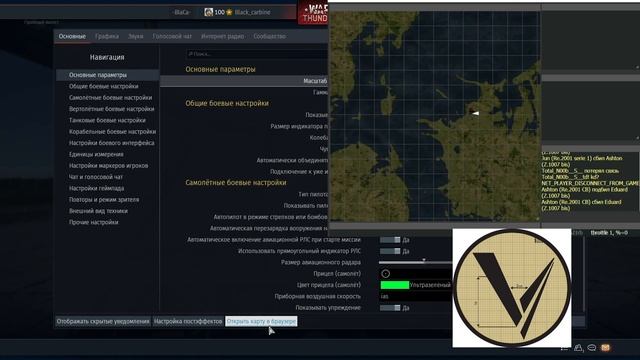
Task: Click the Самолётные боевые настройки section heading
Action: (x=236, y=182)
